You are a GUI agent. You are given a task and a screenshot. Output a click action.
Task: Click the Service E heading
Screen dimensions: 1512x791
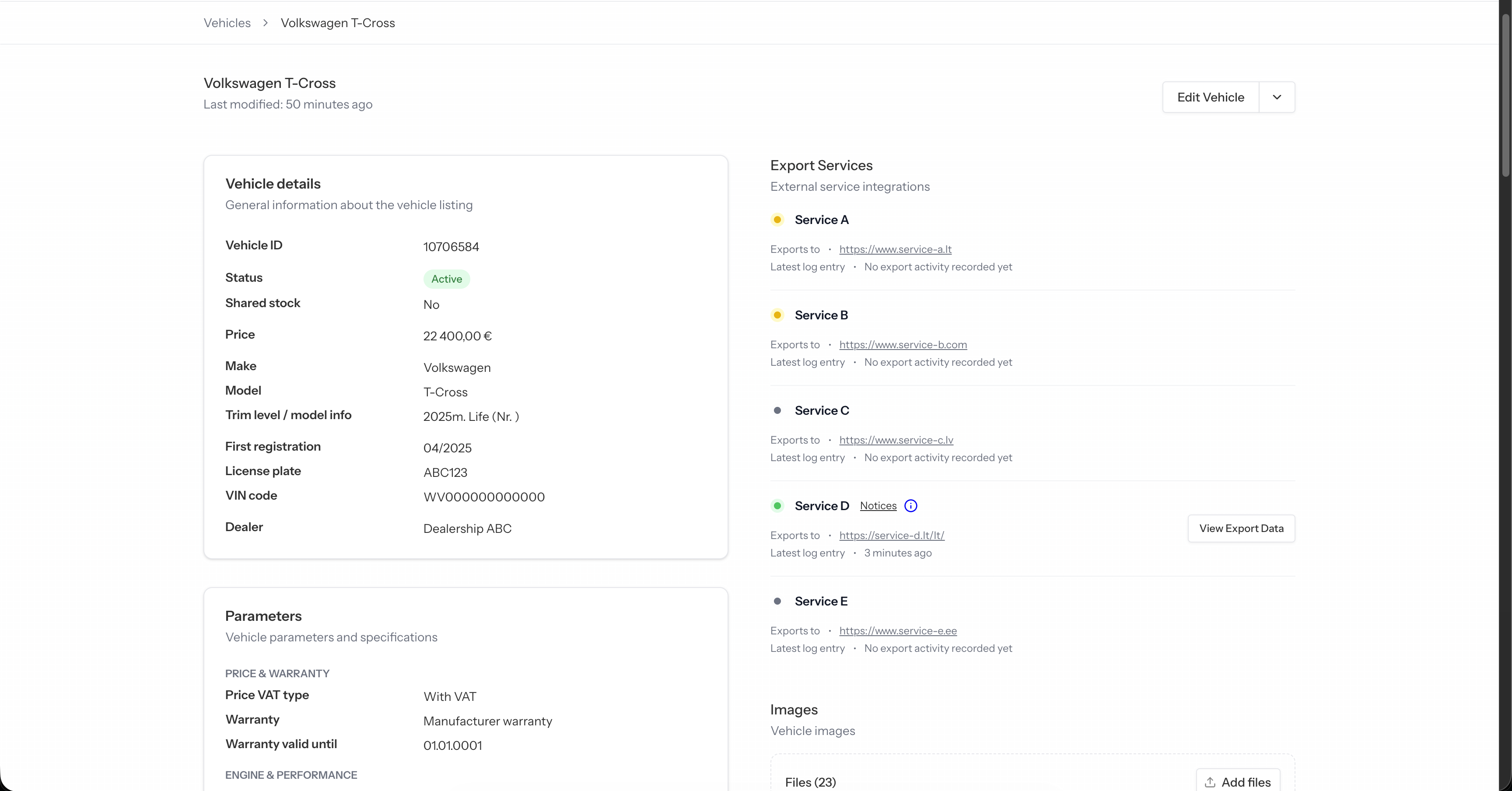(821, 601)
